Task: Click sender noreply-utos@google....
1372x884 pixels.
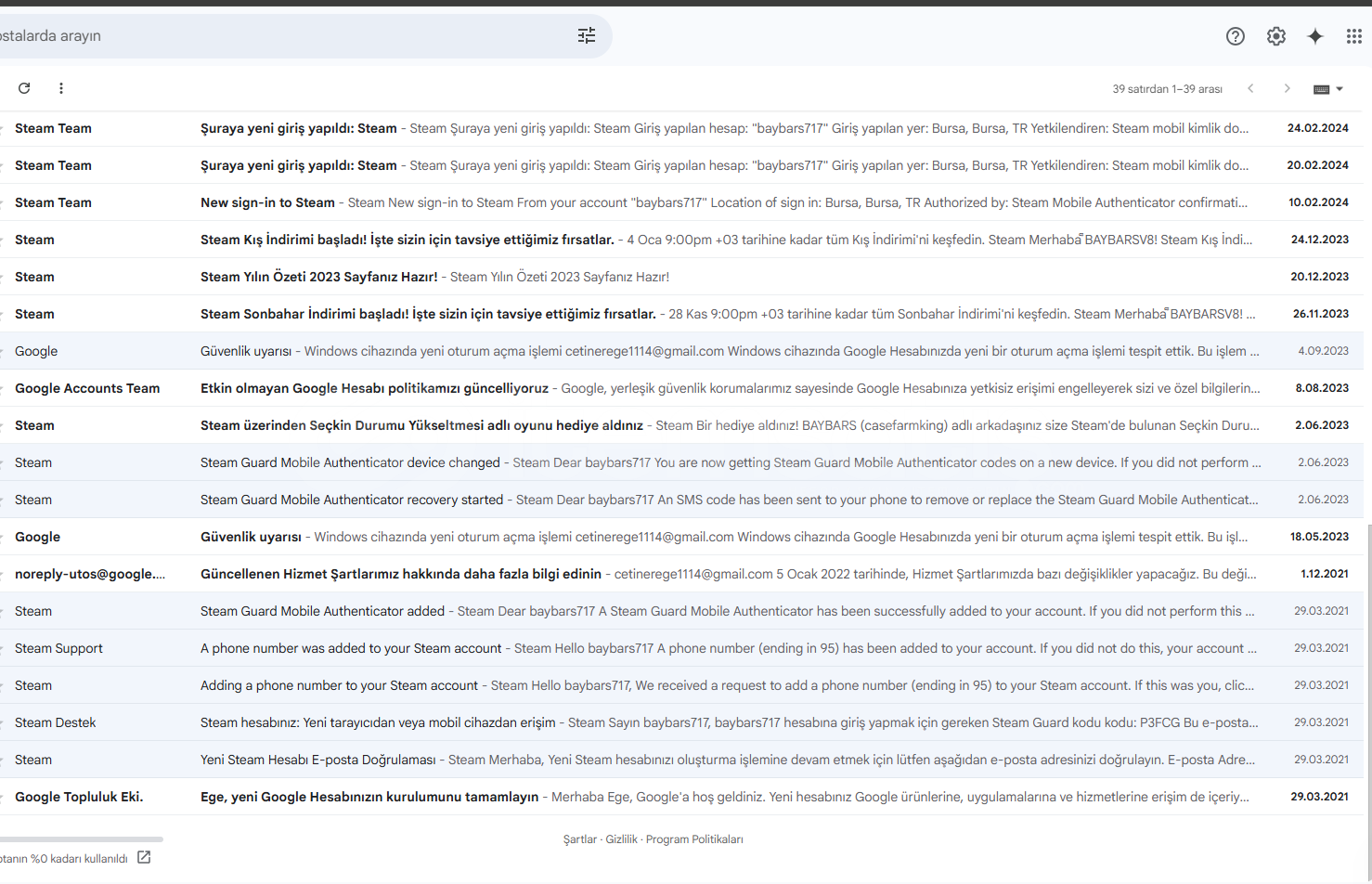Action: [90, 574]
